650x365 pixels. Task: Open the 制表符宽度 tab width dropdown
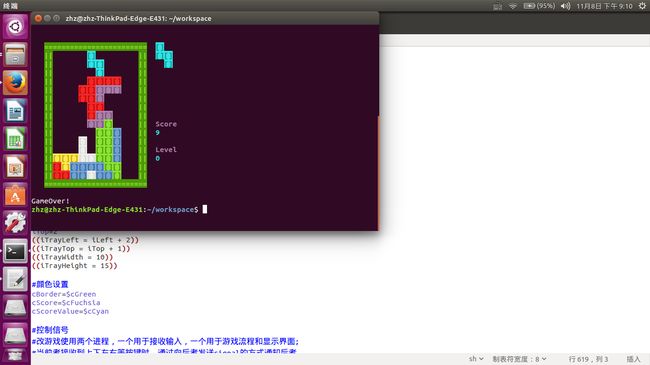coord(519,359)
